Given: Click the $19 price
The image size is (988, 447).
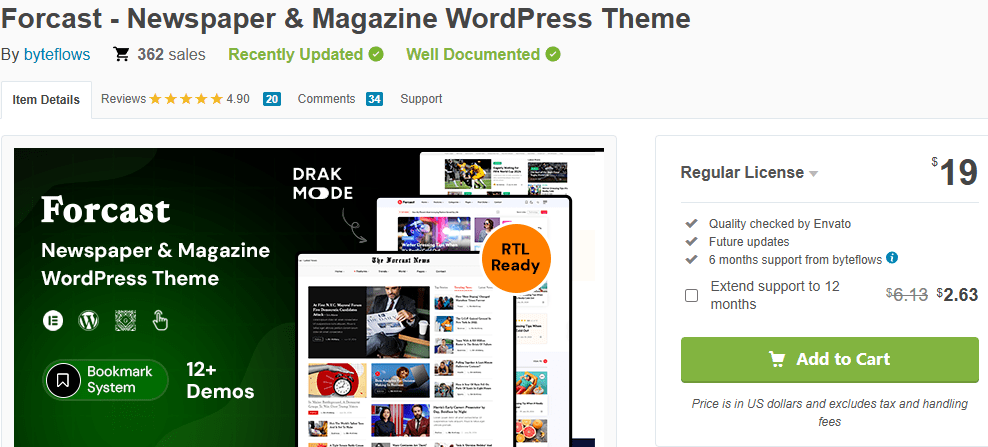Looking at the screenshot, I should point(955,171).
